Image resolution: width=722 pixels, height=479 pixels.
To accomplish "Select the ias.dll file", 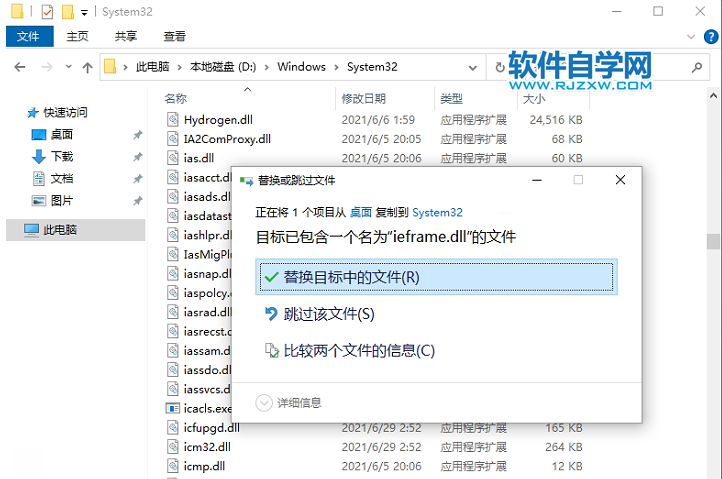I will (x=199, y=158).
